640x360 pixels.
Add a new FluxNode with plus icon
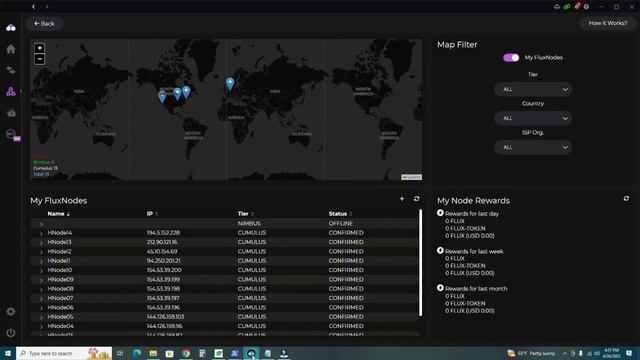(x=402, y=199)
